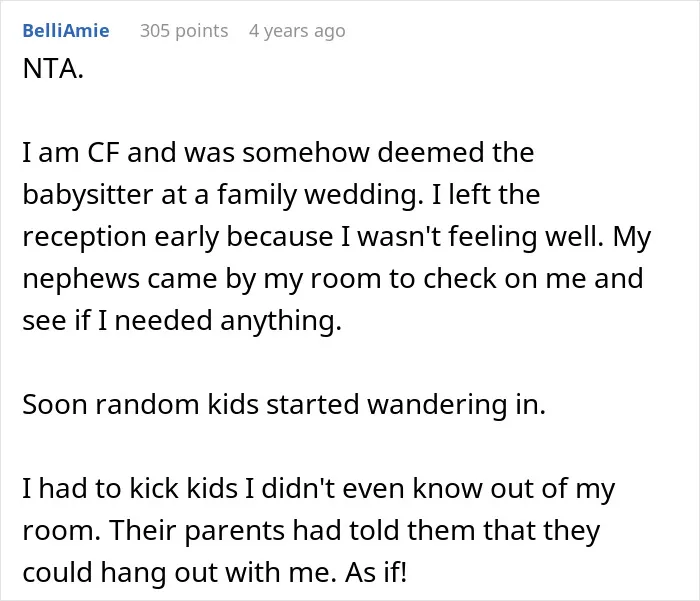This screenshot has width=700, height=601.
Task: Click the line 'could hang out with me'
Action: point(215,572)
